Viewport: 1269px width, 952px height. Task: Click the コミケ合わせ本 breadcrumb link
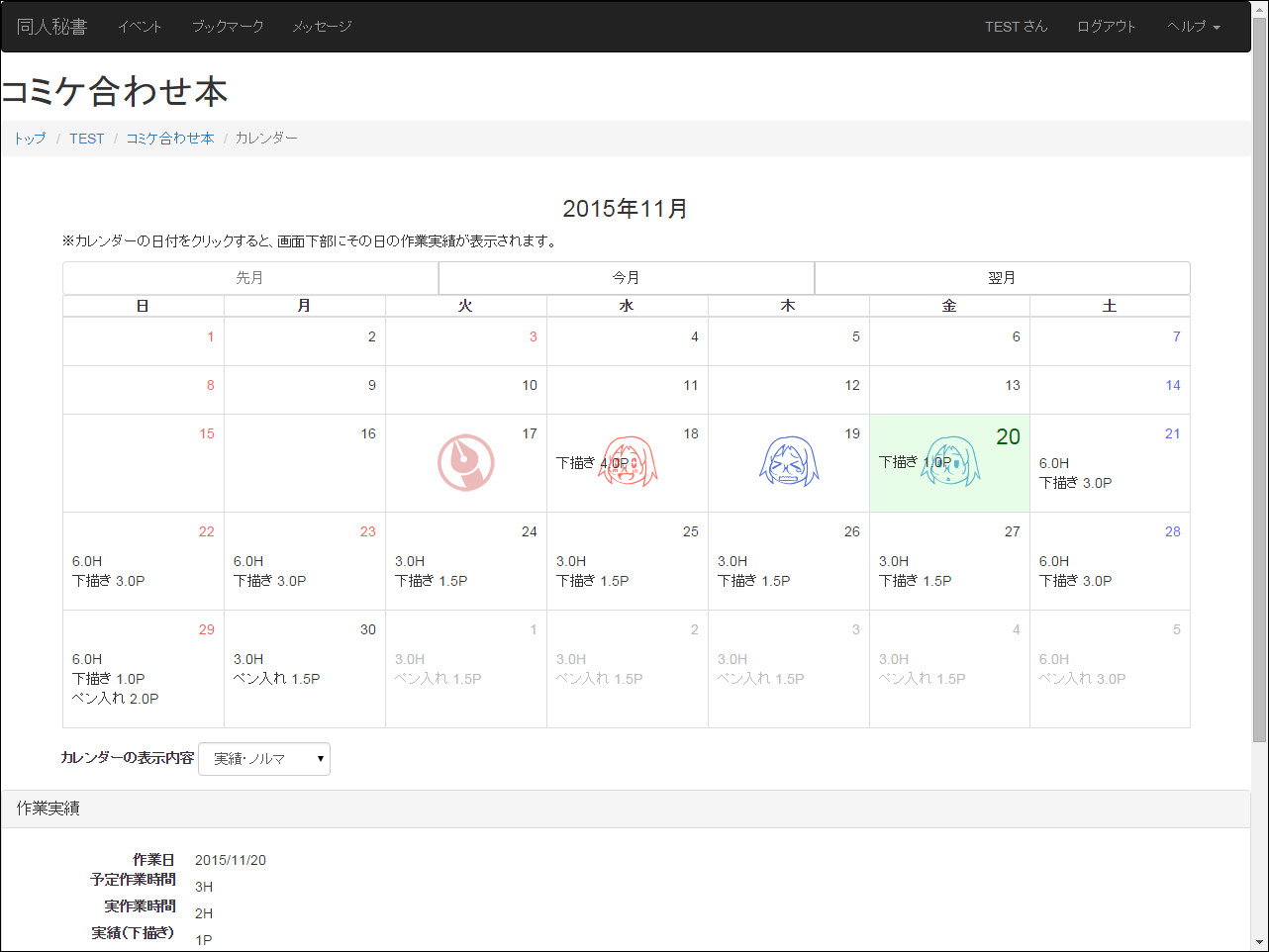[x=170, y=139]
